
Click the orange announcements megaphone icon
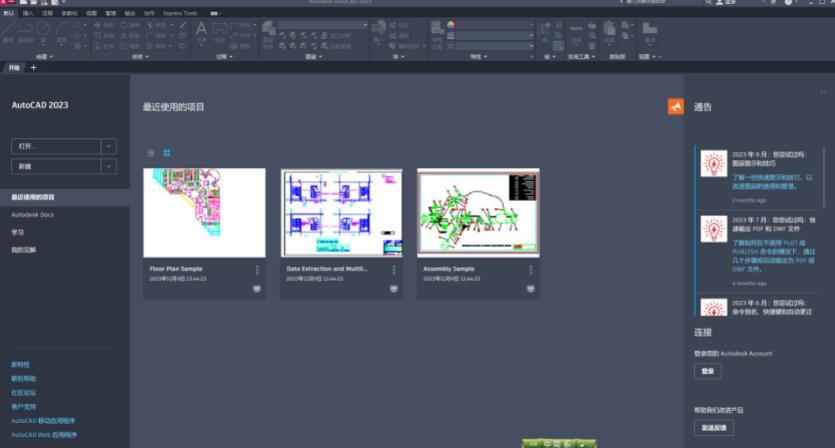(x=676, y=107)
